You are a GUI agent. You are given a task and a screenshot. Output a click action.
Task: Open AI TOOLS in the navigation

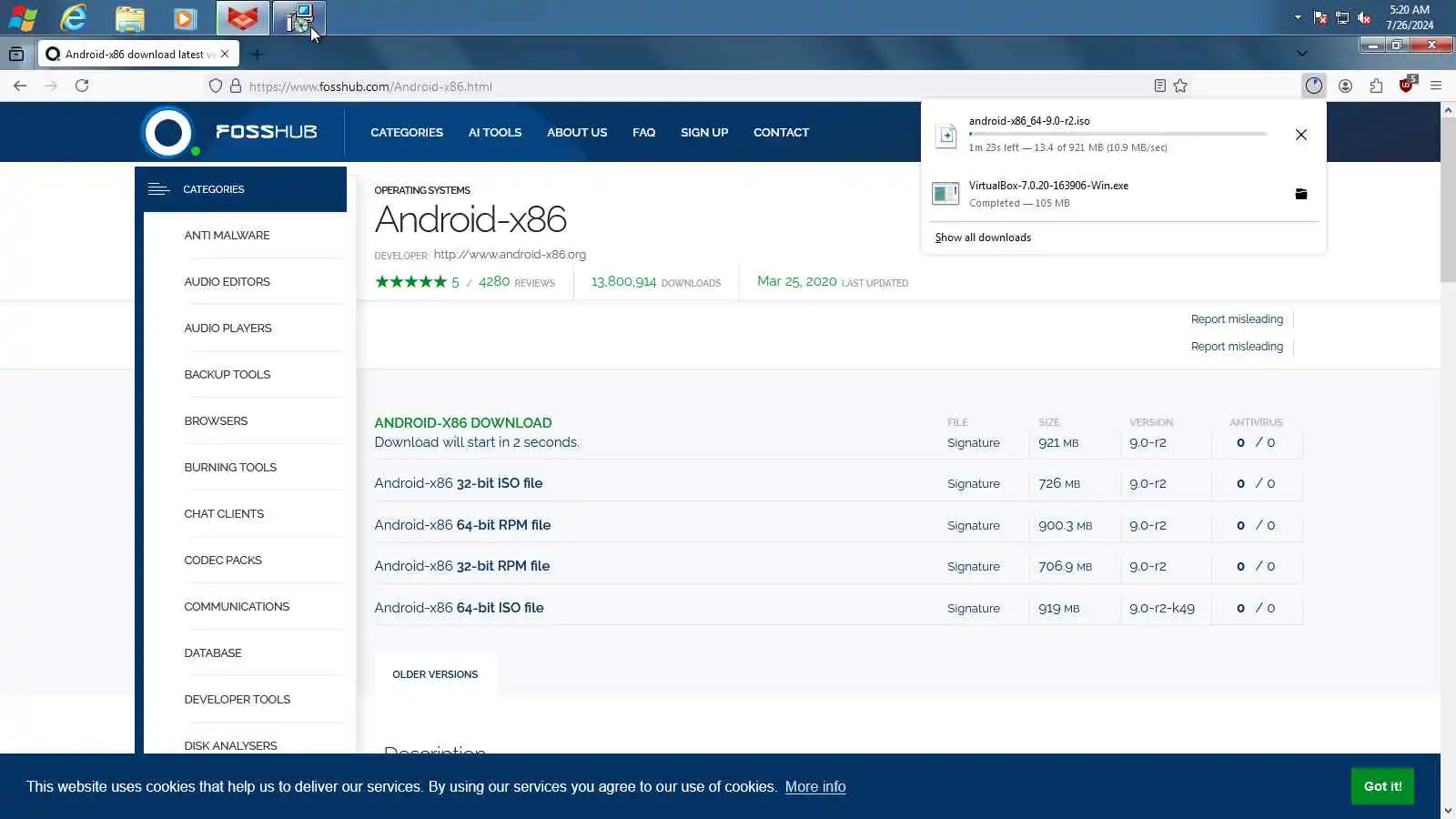(495, 132)
